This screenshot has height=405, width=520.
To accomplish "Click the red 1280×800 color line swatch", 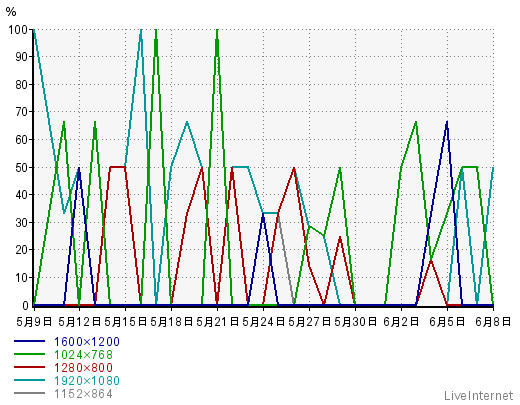I will tap(29, 367).
